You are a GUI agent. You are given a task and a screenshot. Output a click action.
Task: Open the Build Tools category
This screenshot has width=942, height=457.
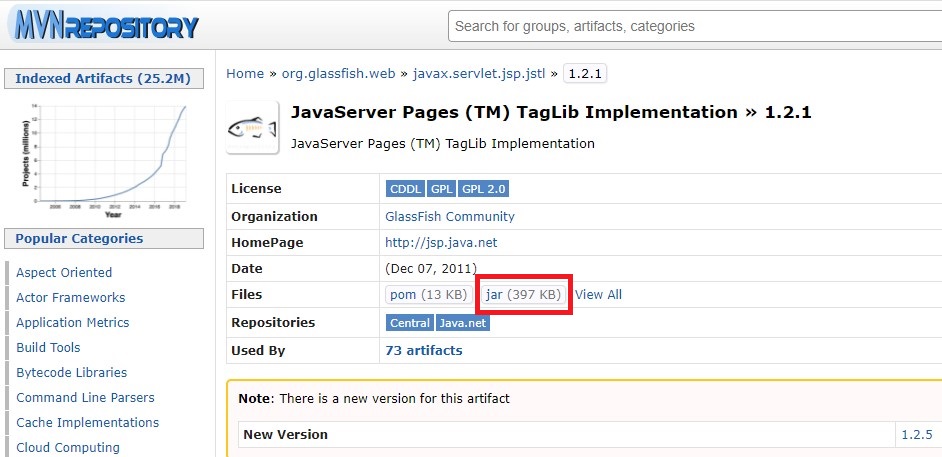(48, 348)
